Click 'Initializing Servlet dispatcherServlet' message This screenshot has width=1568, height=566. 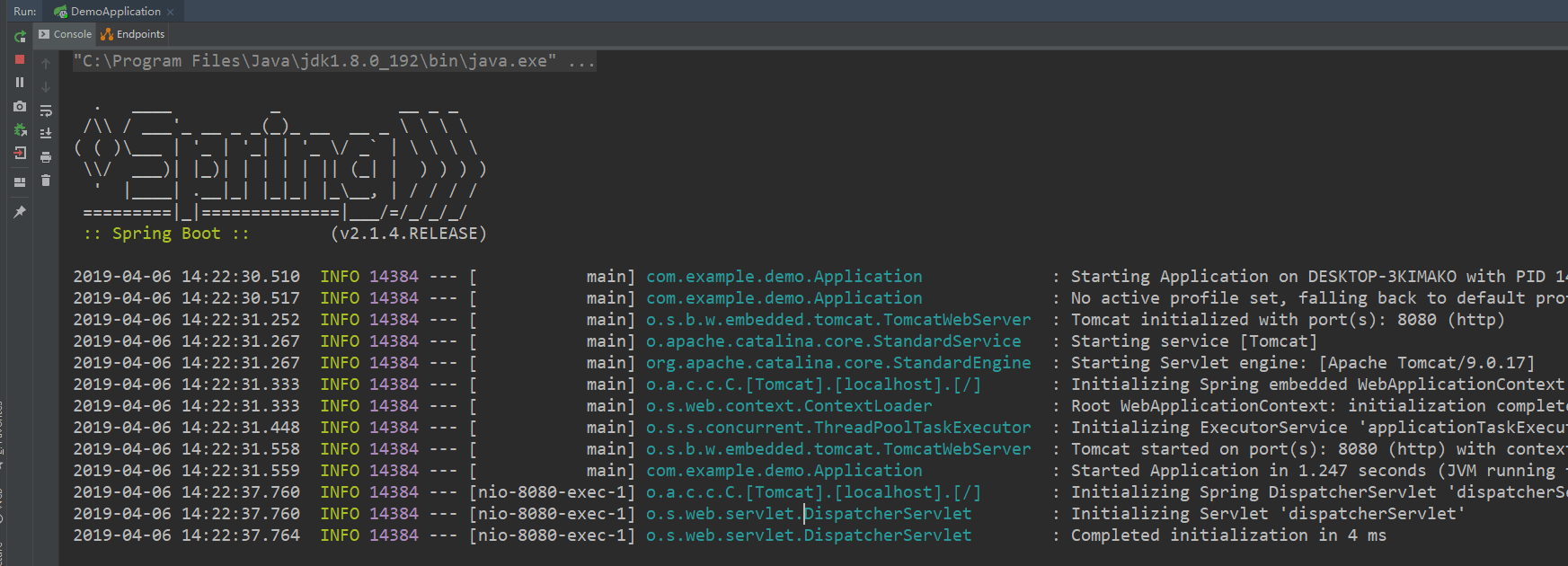[x=1268, y=514]
